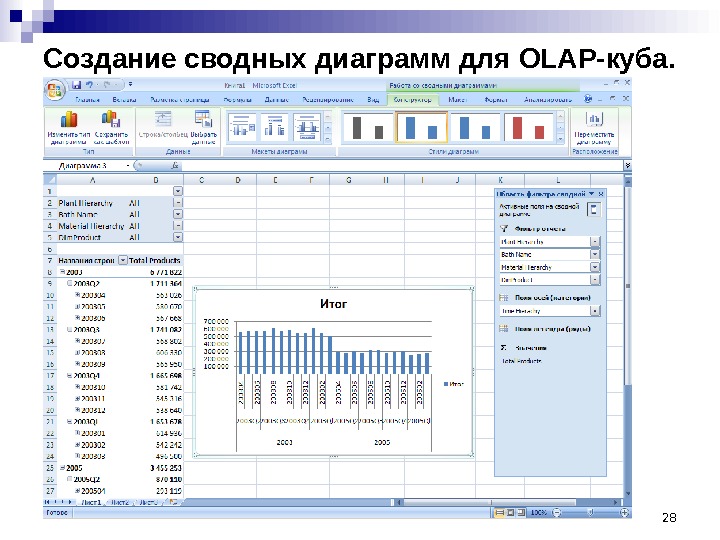
Task: Choose the dark gray chart style
Action: (x=367, y=127)
